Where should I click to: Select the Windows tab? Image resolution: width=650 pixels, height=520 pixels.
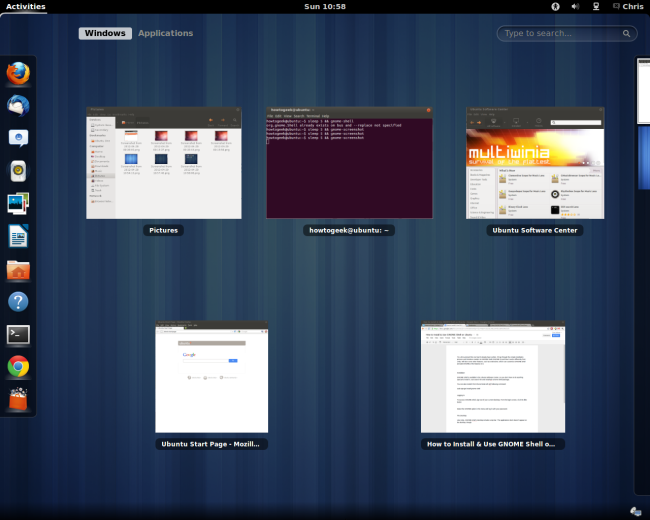(105, 33)
